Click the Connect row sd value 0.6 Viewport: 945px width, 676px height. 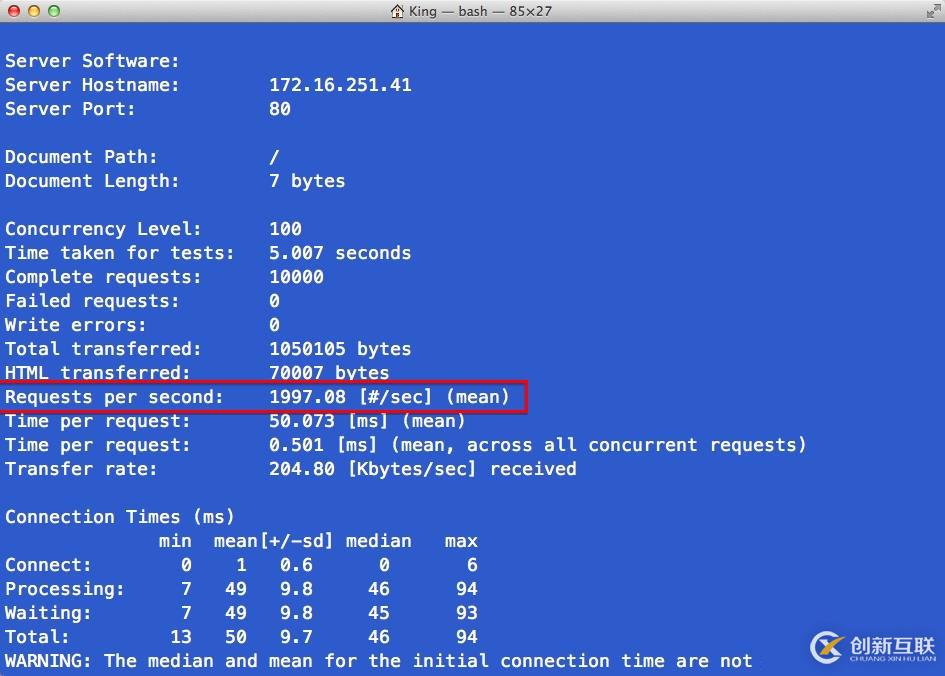(x=296, y=565)
